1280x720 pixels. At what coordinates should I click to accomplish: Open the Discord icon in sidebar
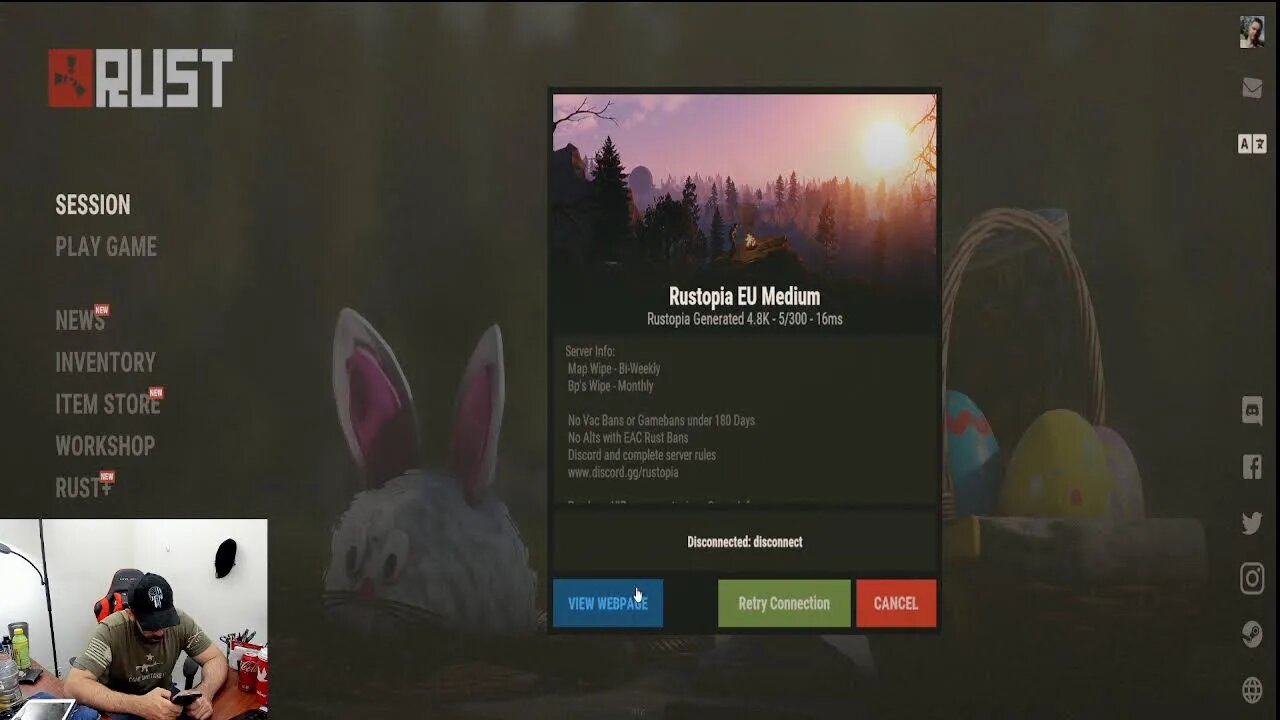[1252, 410]
